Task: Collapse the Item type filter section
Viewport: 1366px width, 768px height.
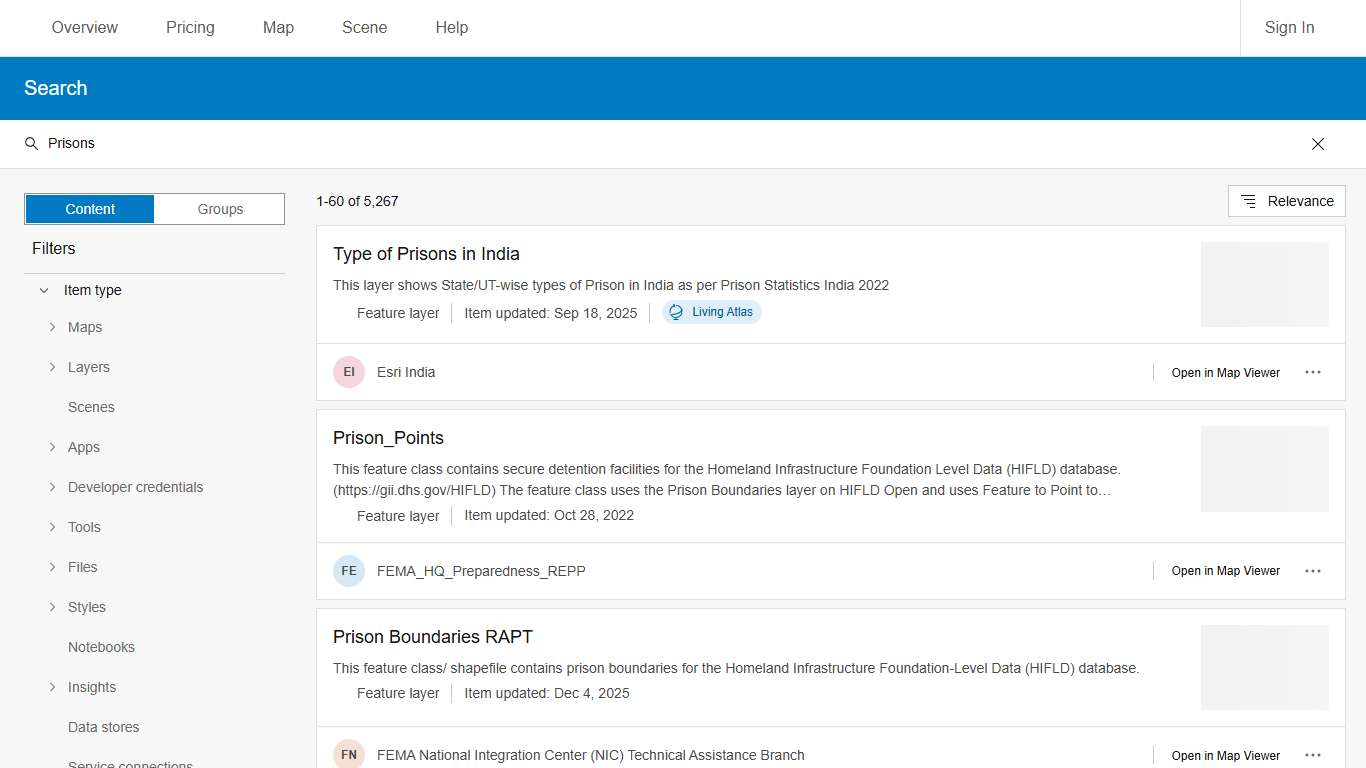Action: (44, 290)
